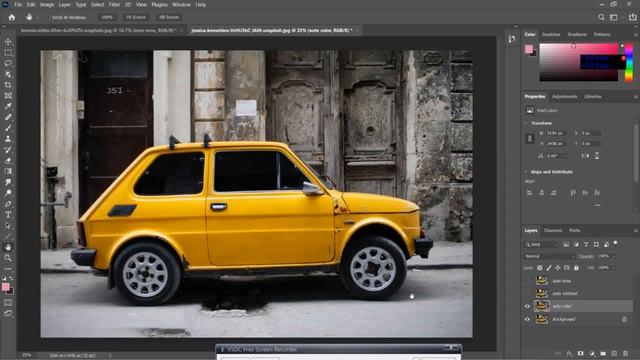Screen dimensions: 640x360
Task: Select the Horizontal Type tool
Action: coord(8,214)
